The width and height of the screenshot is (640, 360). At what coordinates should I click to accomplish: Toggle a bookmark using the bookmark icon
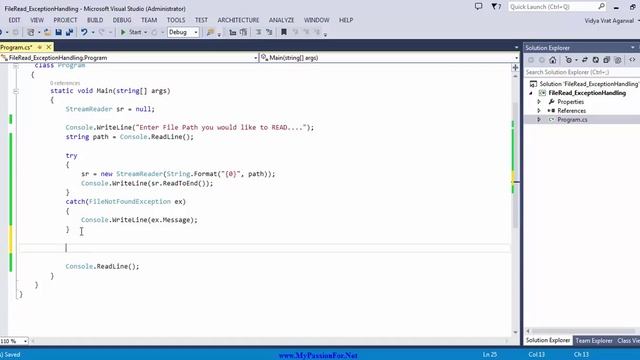point(284,32)
